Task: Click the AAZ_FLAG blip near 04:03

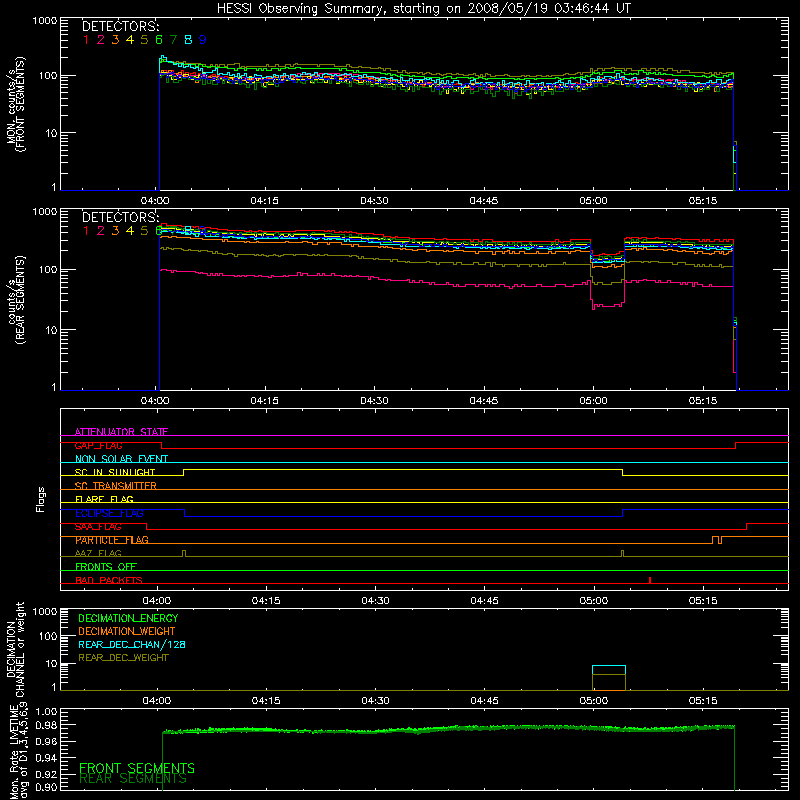Action: point(184,553)
